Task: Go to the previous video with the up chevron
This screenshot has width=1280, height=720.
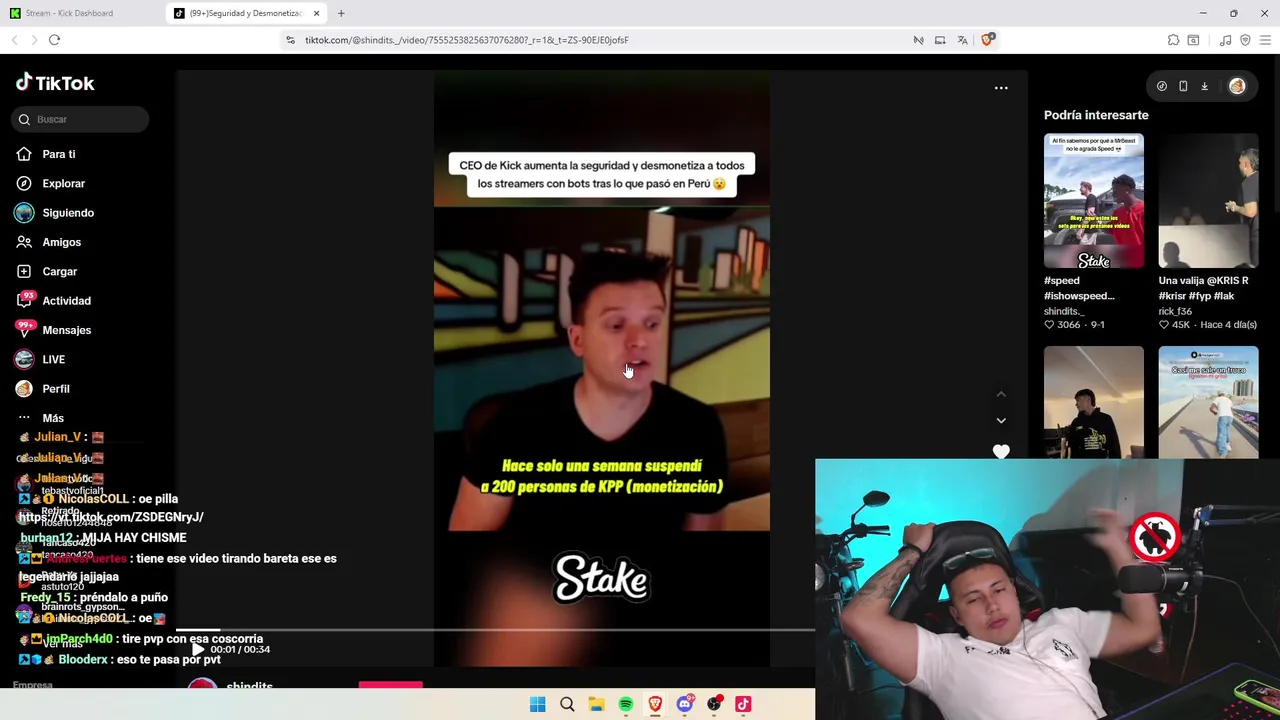Action: click(1001, 394)
